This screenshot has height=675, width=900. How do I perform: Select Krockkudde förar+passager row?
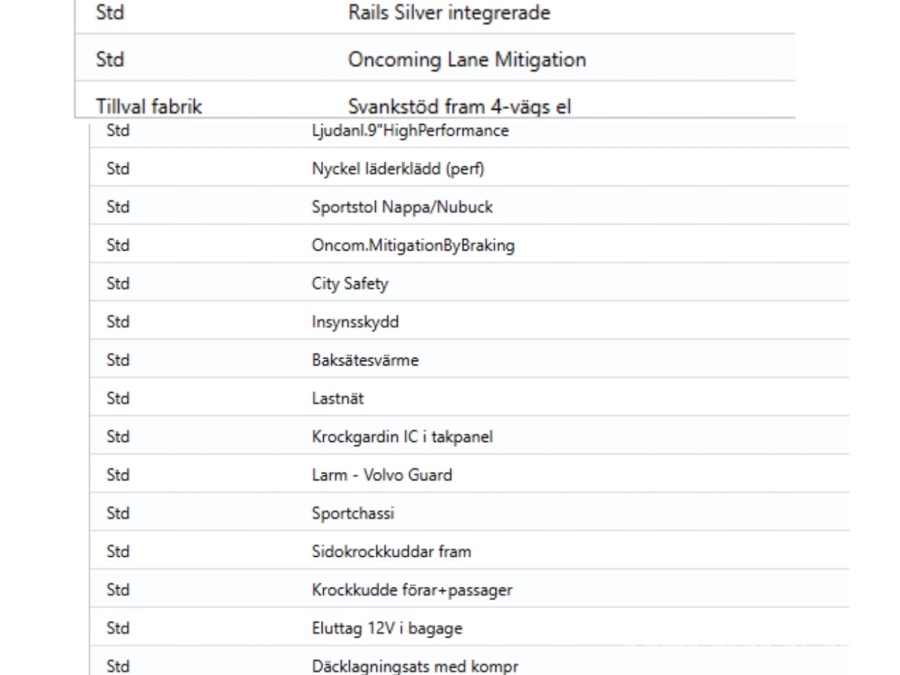(x=412, y=590)
